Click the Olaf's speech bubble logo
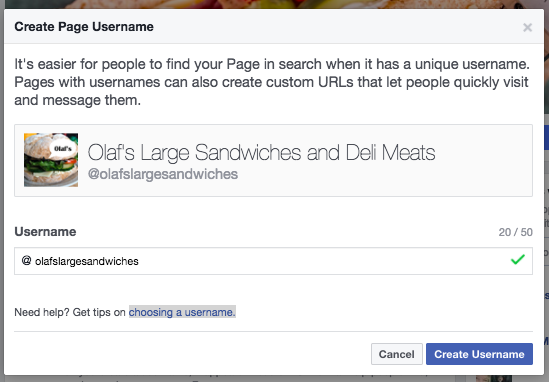 [x=62, y=149]
